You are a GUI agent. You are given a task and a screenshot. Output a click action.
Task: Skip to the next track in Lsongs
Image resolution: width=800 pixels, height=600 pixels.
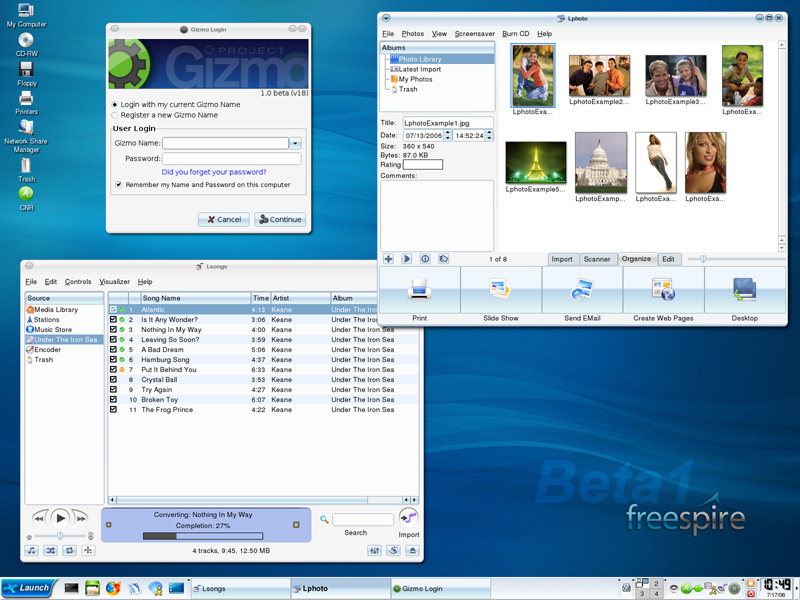coord(80,518)
